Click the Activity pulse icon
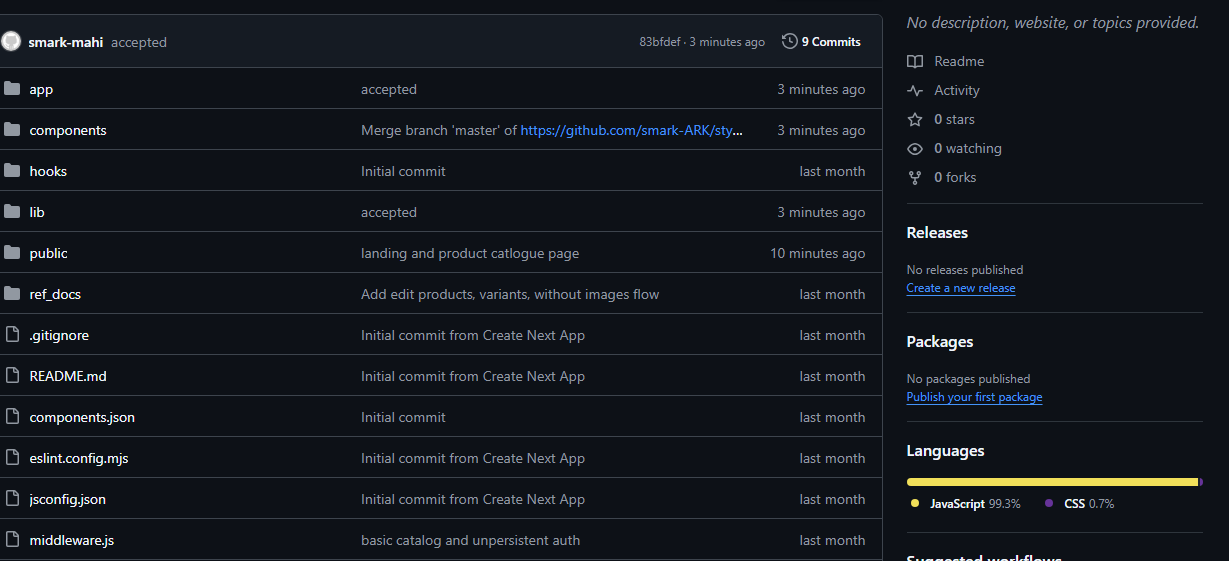This screenshot has width=1229, height=561. pyautogui.click(x=915, y=90)
